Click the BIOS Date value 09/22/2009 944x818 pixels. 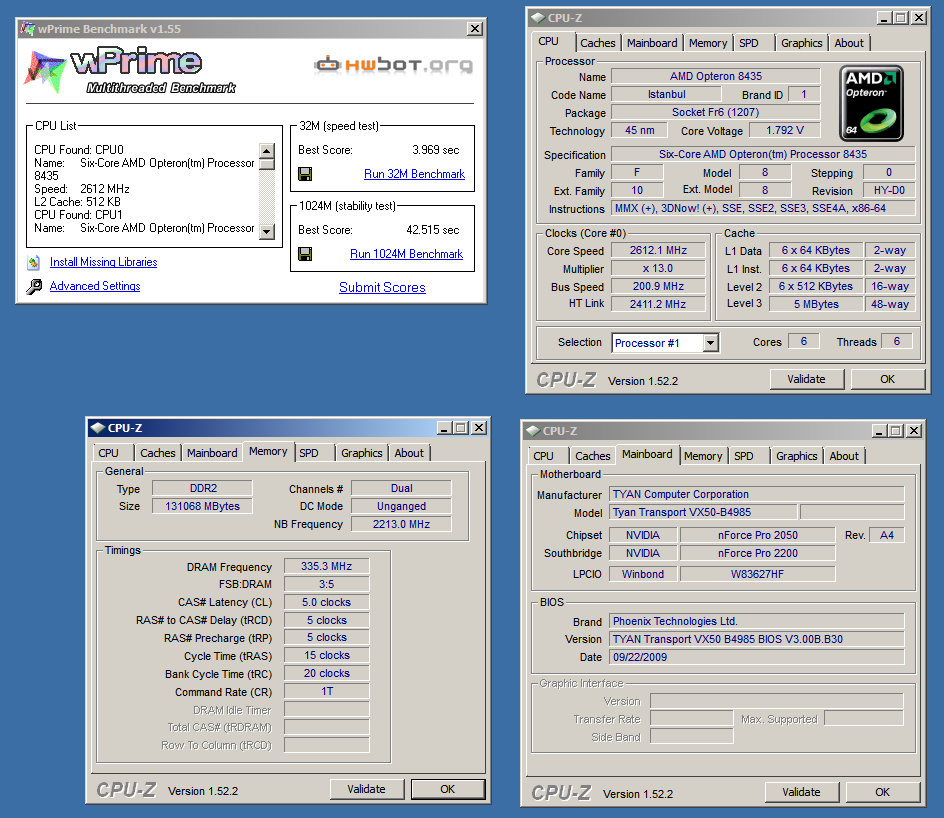coord(757,657)
